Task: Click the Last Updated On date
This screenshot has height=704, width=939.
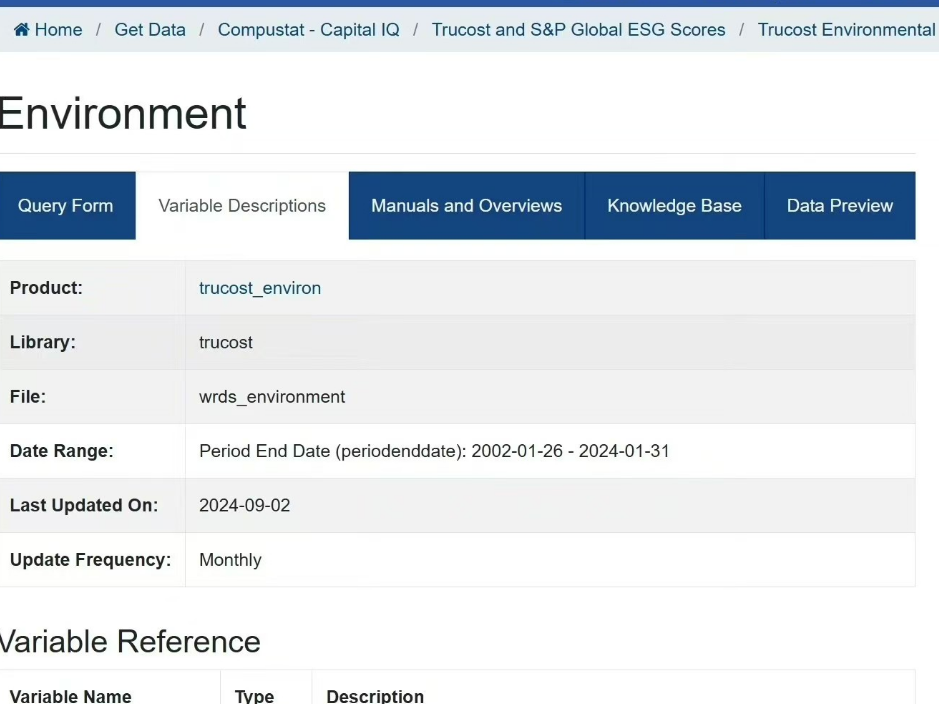Action: [x=244, y=506]
